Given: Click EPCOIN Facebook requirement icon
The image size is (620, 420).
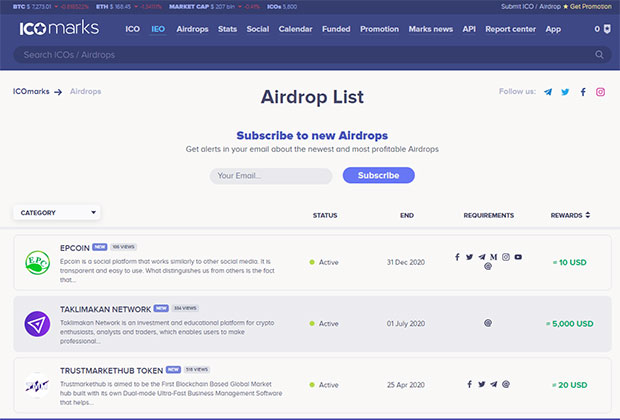Looking at the screenshot, I should (457, 257).
